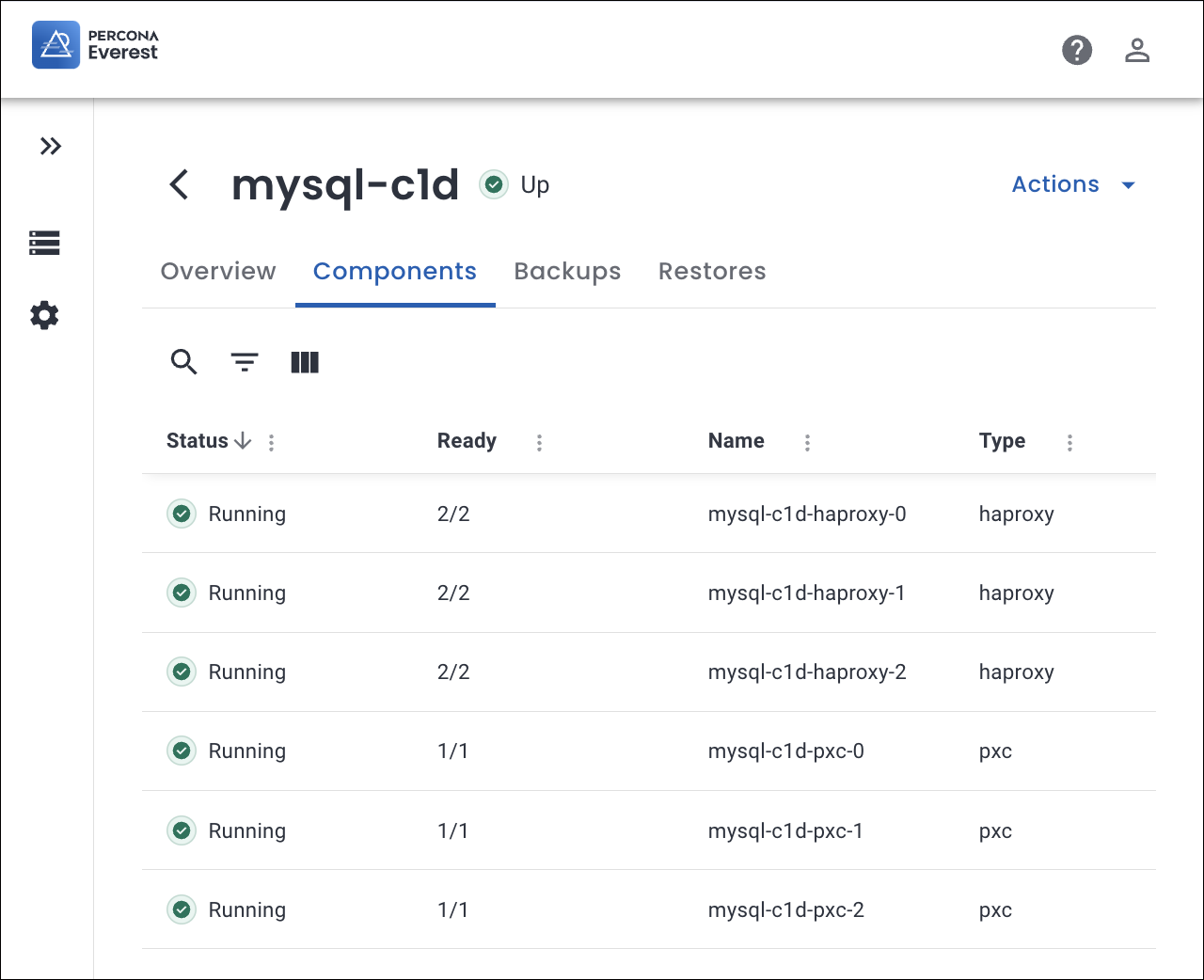This screenshot has height=980, width=1204.
Task: Open the help question mark icon
Action: point(1077,50)
